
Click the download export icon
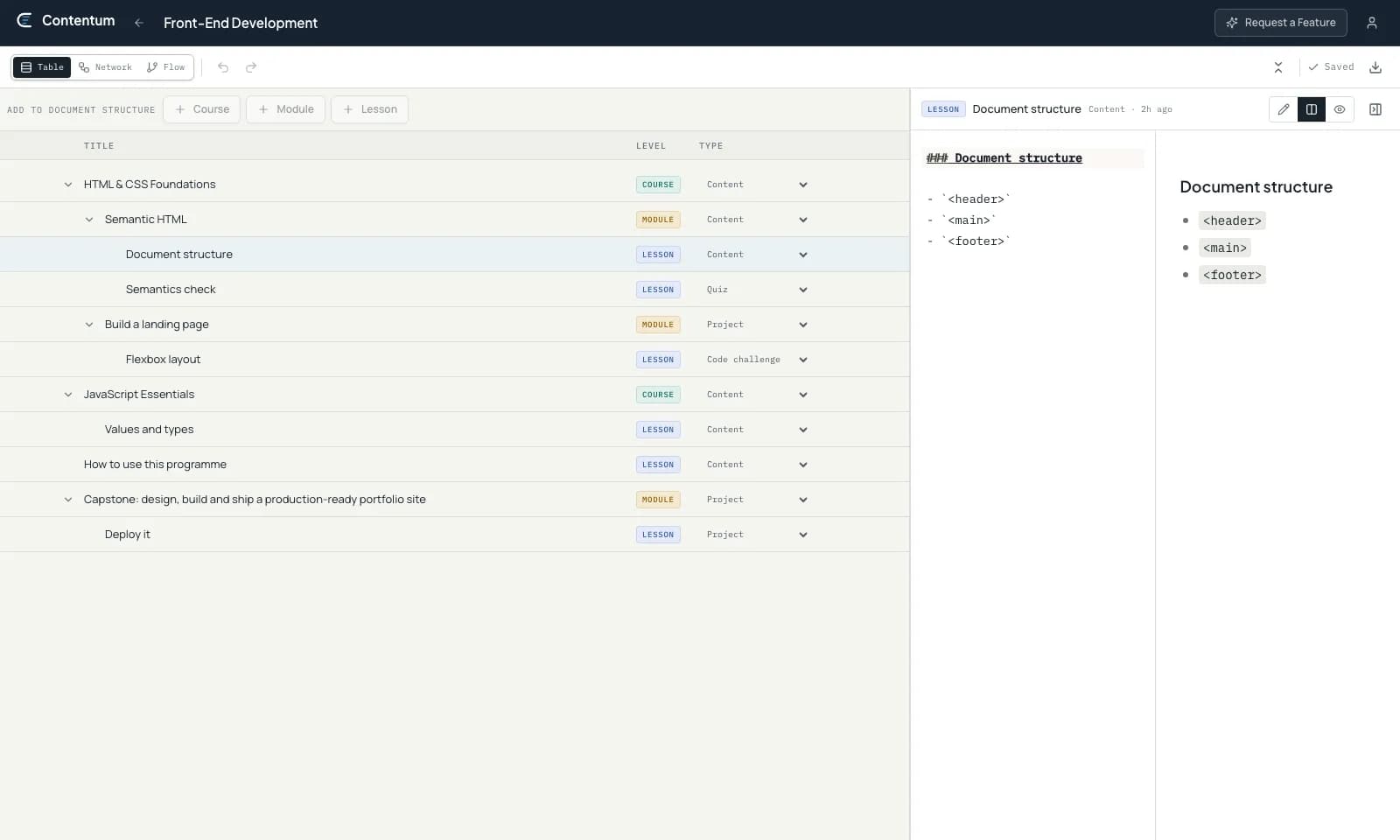point(1375,67)
